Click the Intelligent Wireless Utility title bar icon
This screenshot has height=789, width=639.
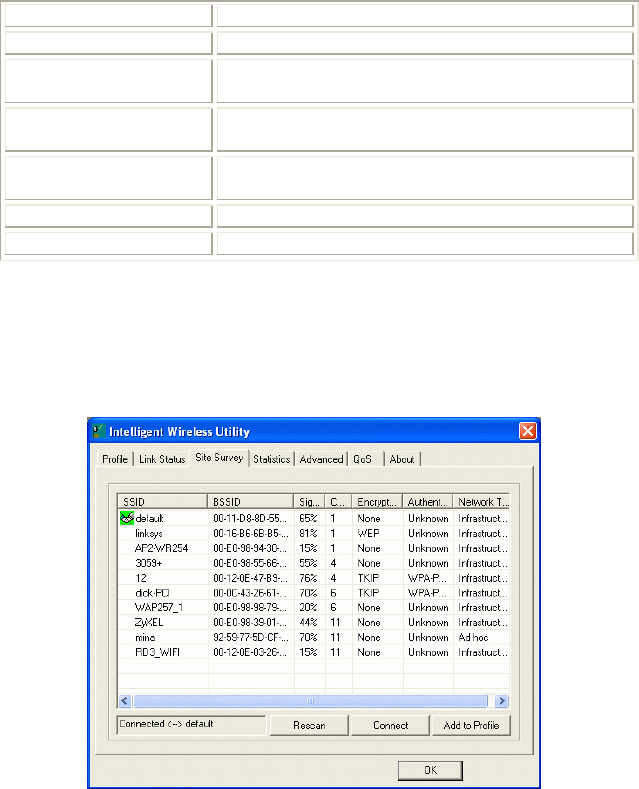[x=98, y=431]
